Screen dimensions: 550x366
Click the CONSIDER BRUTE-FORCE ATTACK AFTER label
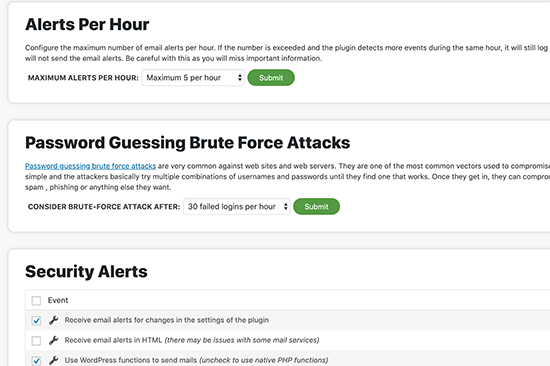tap(104, 207)
